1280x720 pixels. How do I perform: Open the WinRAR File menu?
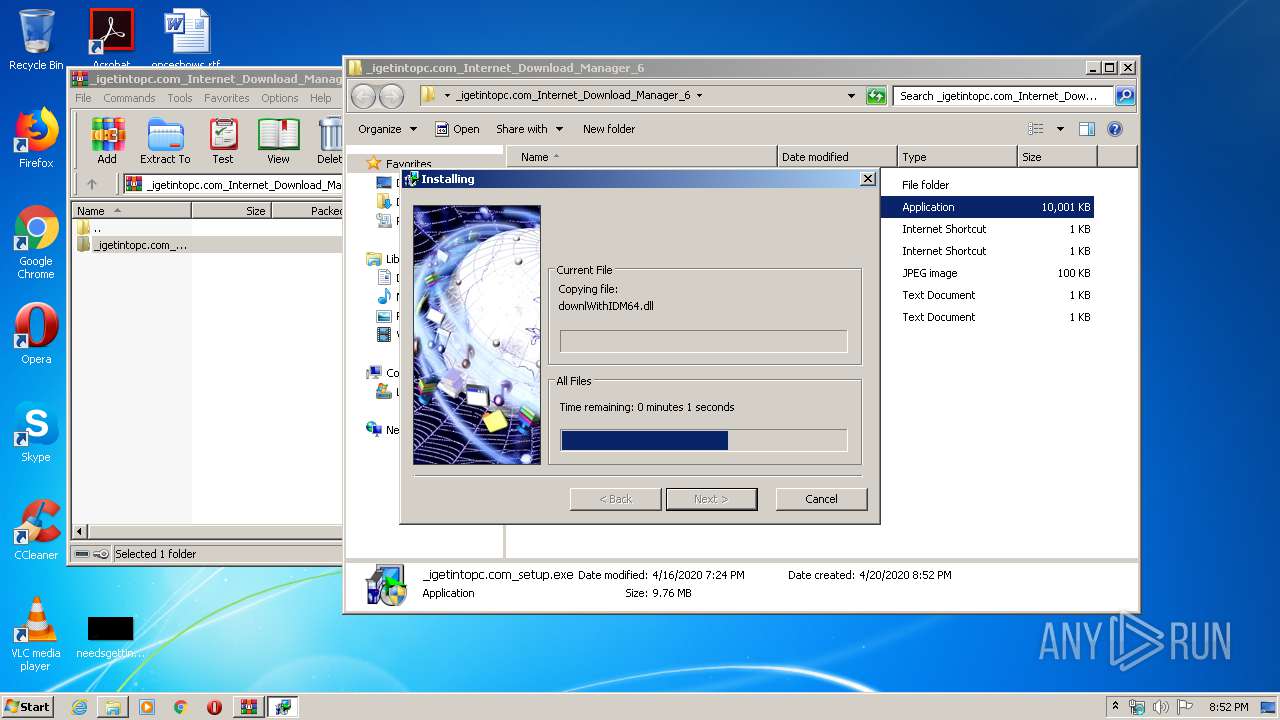(x=83, y=98)
